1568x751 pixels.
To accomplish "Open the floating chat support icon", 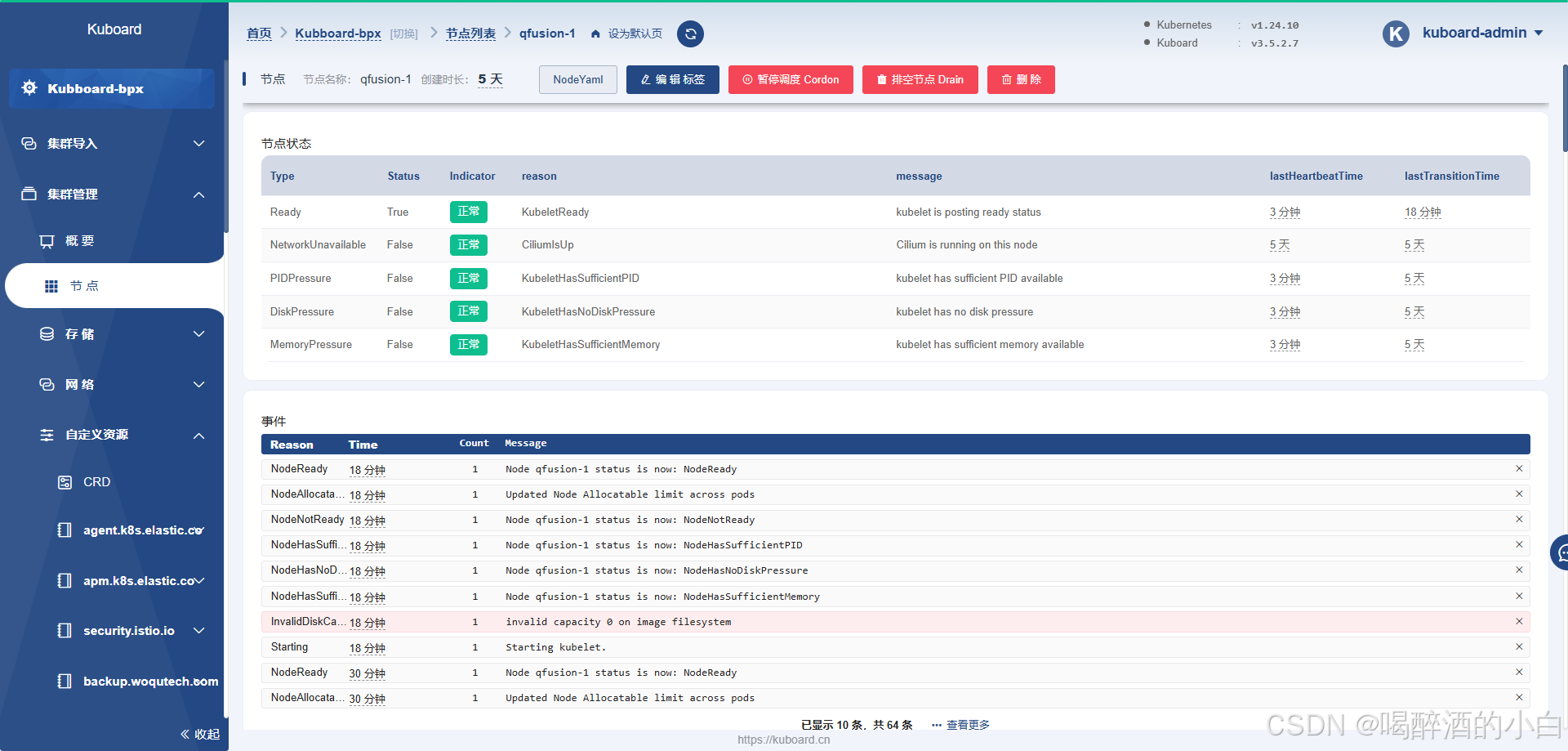I will (x=1560, y=553).
